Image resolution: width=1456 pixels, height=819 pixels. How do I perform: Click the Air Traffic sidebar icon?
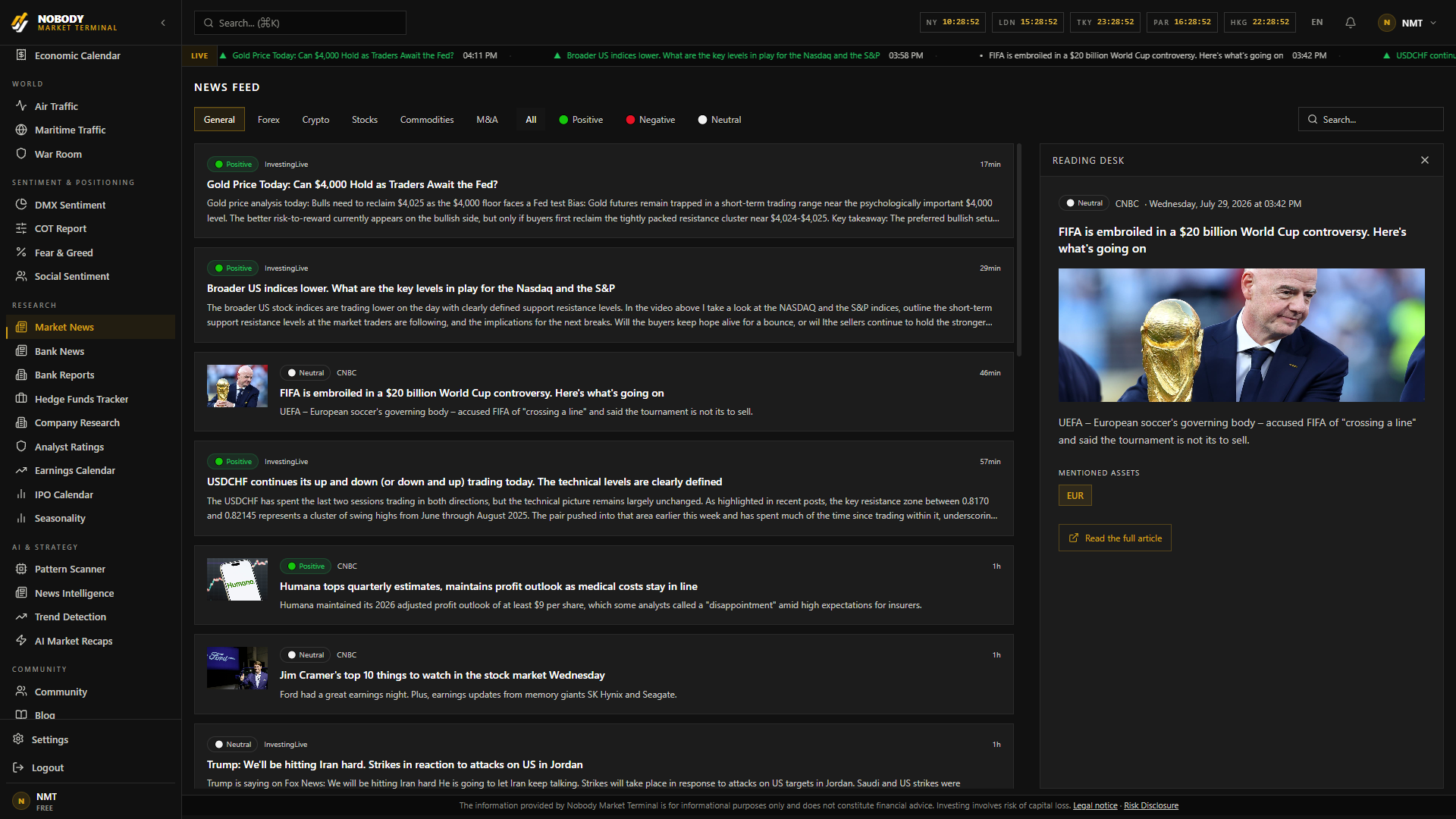[21, 106]
